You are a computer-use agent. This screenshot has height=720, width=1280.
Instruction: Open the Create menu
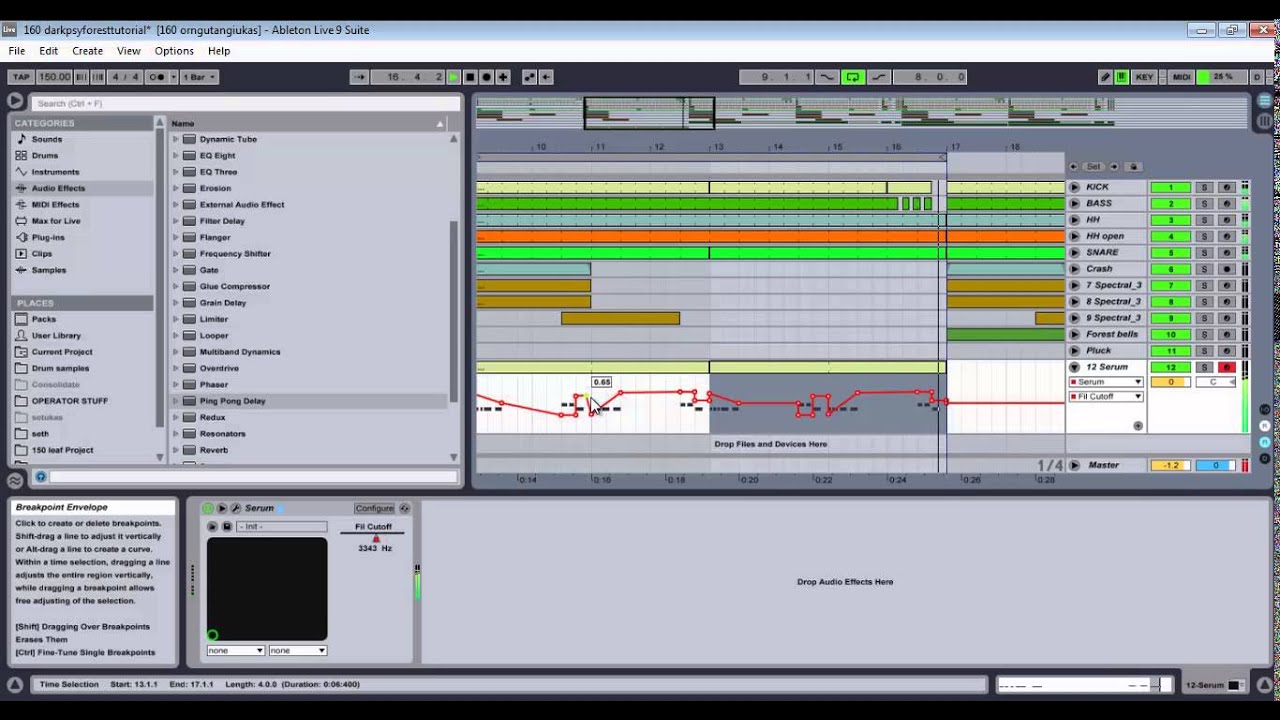[87, 51]
